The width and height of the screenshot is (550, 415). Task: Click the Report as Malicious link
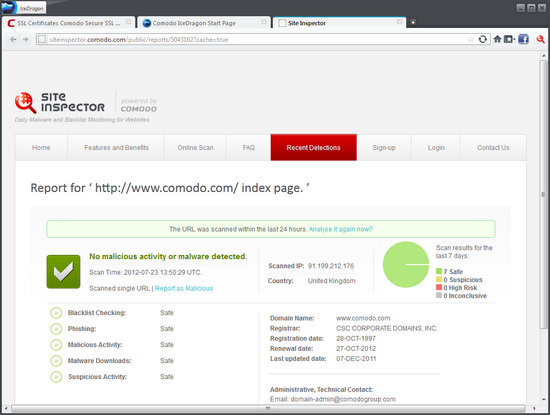pyautogui.click(x=184, y=288)
